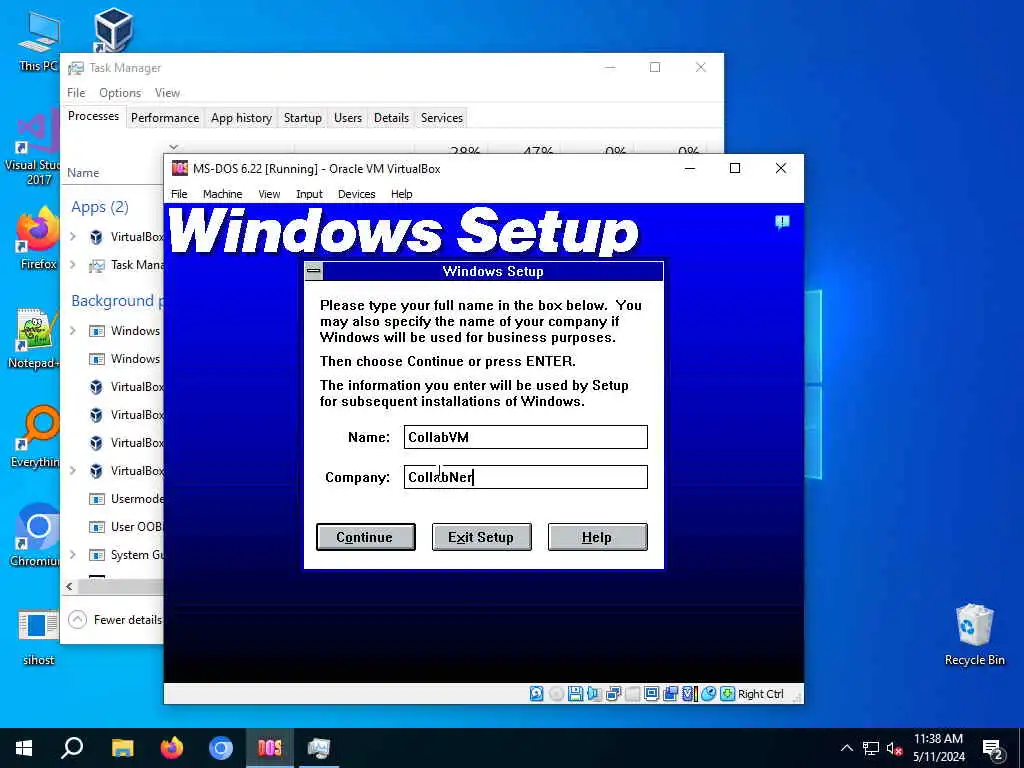Click Continue in Windows Setup dialog

click(366, 537)
